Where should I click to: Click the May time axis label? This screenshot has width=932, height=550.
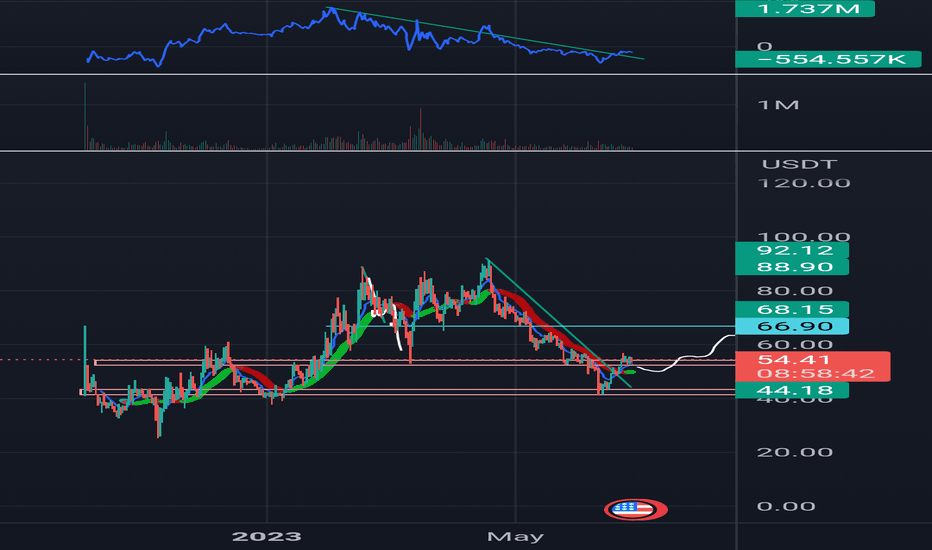click(515, 536)
